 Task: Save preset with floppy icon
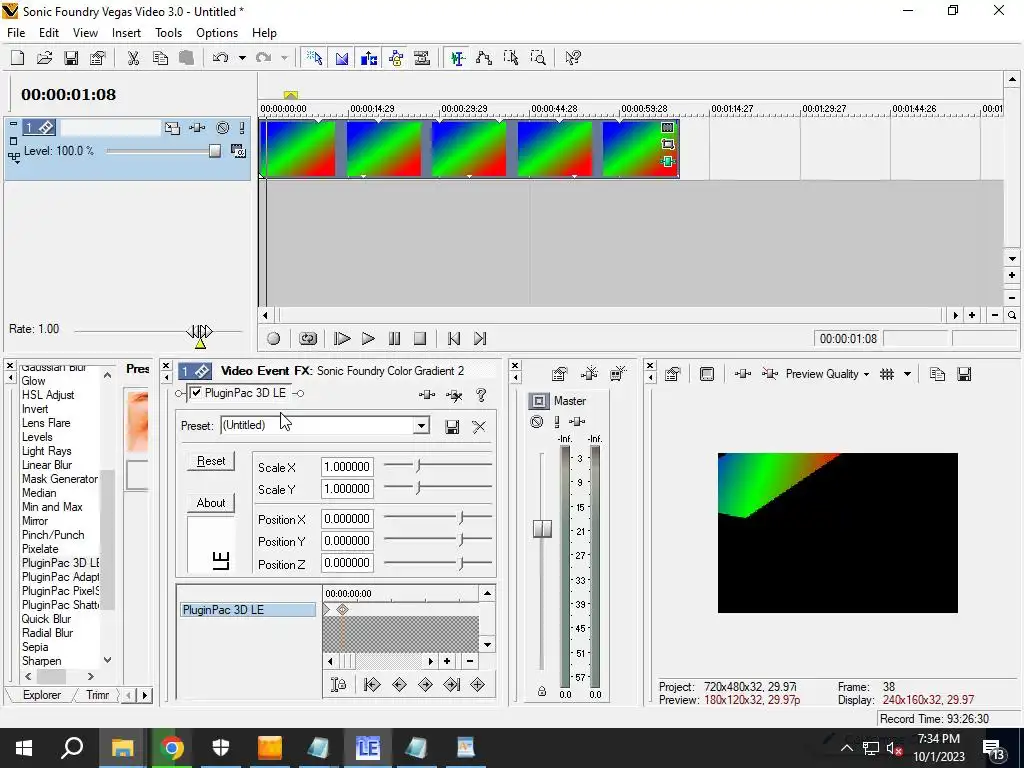coord(452,427)
